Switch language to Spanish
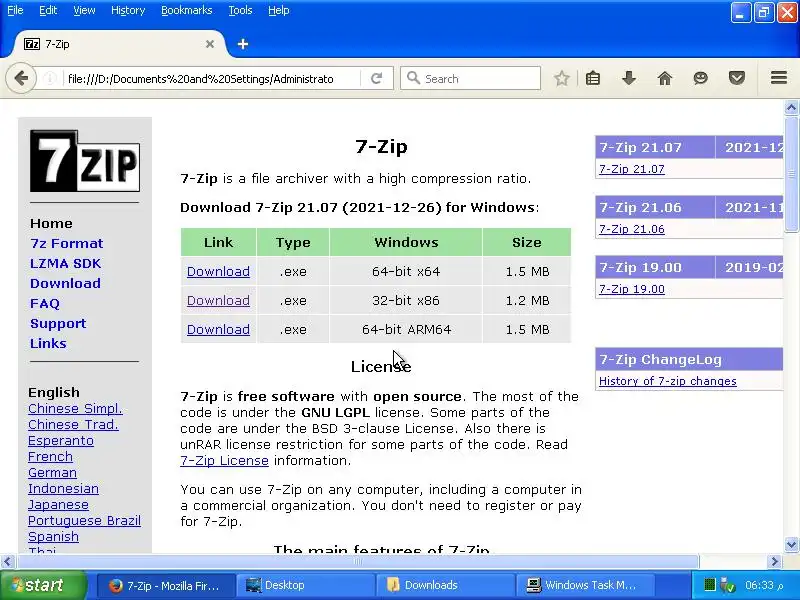 click(53, 537)
